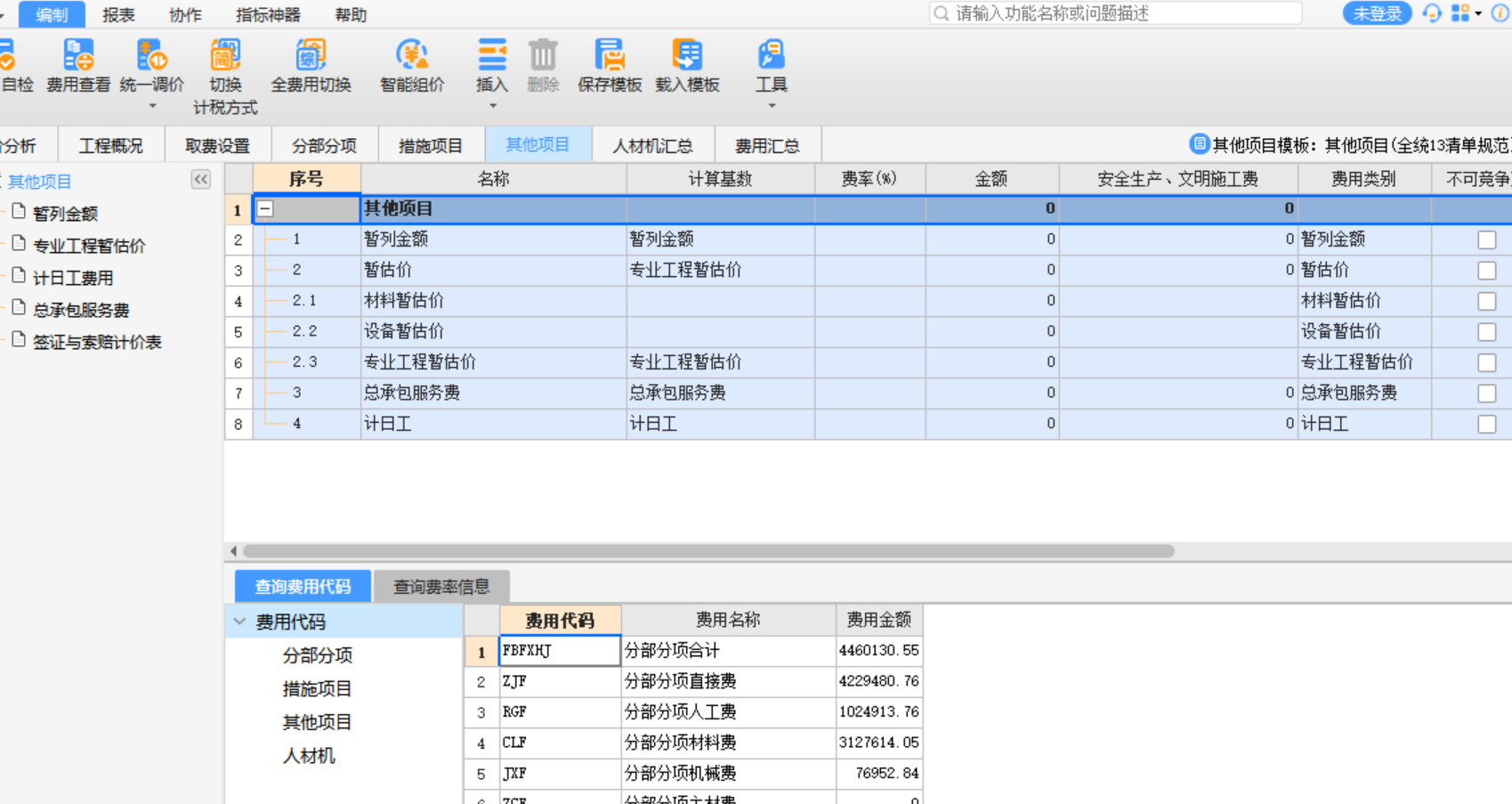Open the 工具 dropdown arrow

[x=772, y=106]
